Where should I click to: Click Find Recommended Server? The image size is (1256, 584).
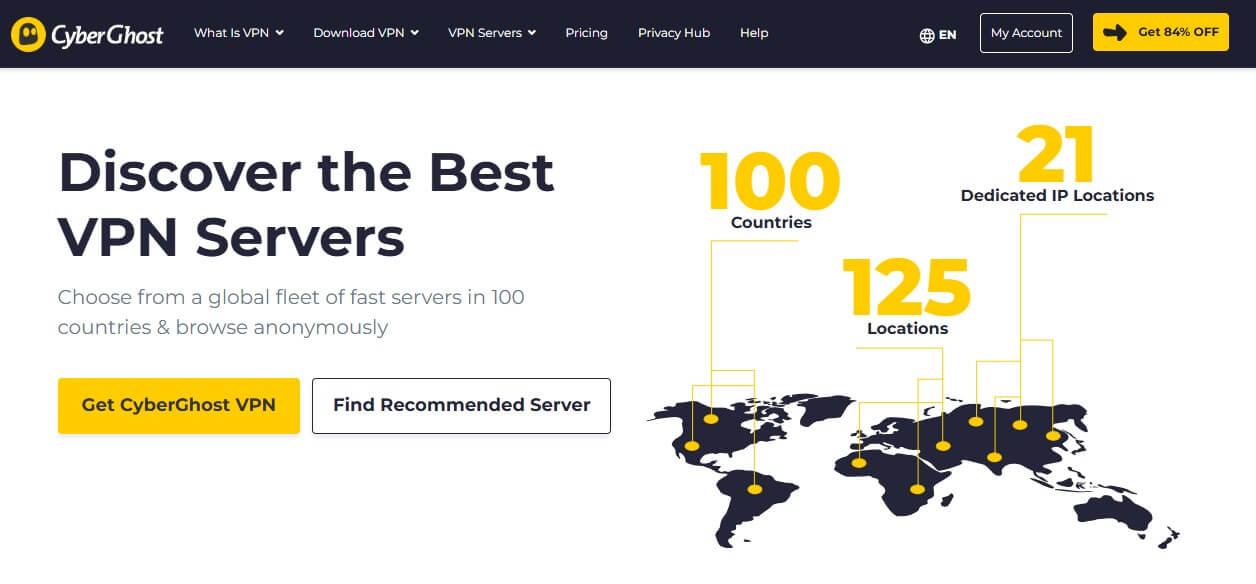[461, 406]
